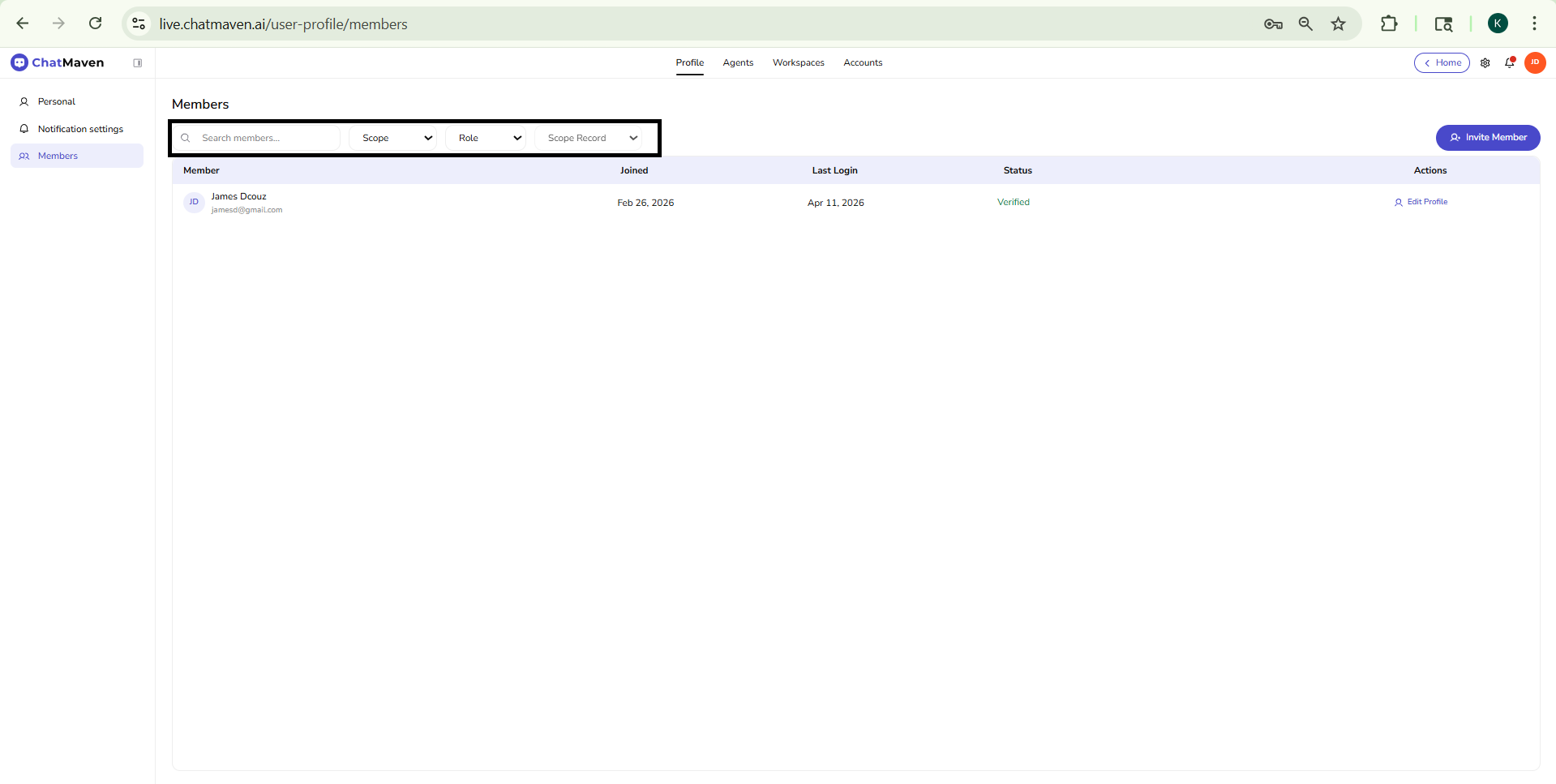Open the Accounts tab
Image resolution: width=1556 pixels, height=784 pixels.
[x=863, y=63]
